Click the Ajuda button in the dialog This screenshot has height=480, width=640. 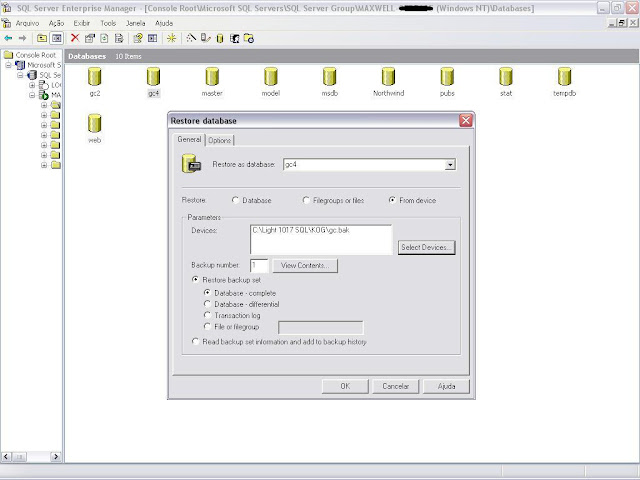pyautogui.click(x=446, y=386)
